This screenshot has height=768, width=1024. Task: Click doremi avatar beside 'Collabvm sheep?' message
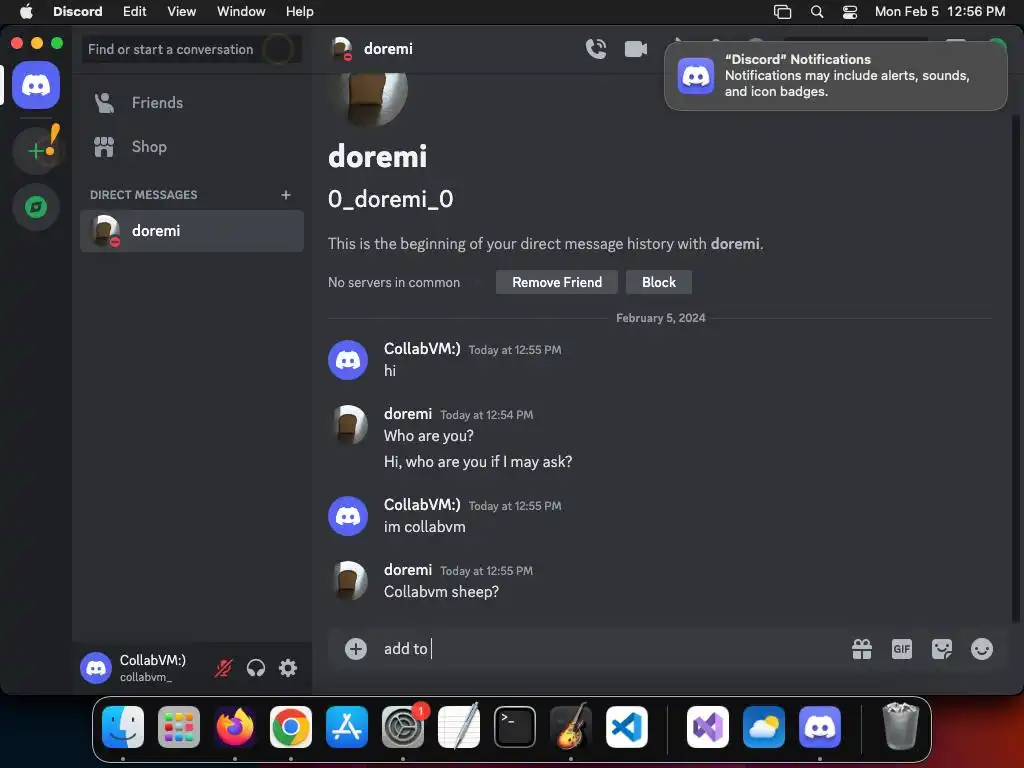point(348,581)
